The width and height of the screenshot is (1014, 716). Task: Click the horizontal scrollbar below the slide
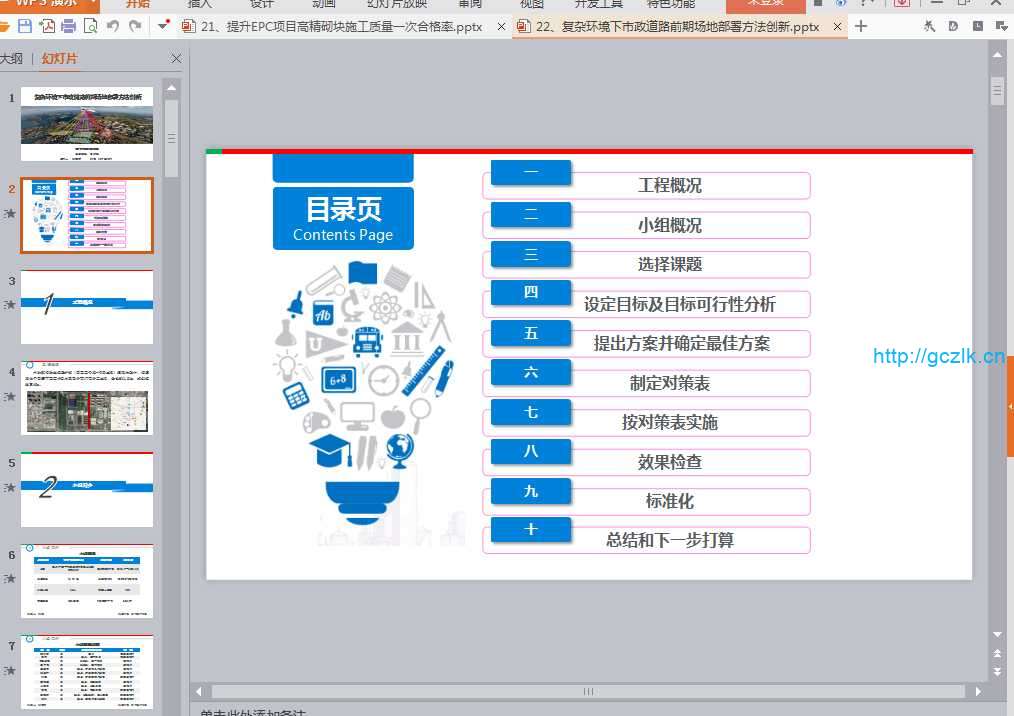(588, 691)
